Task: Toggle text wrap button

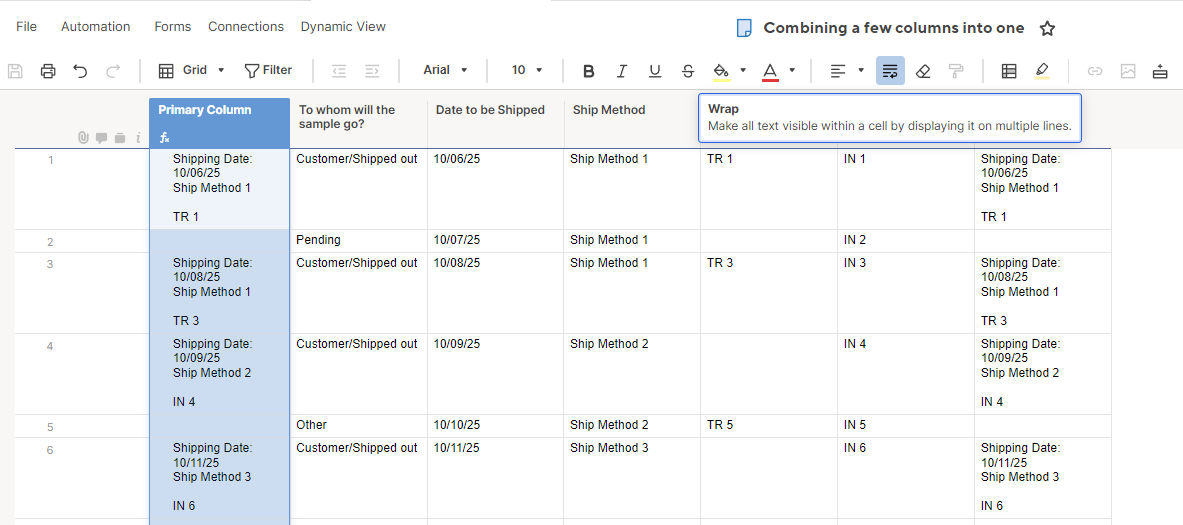Action: pyautogui.click(x=890, y=70)
